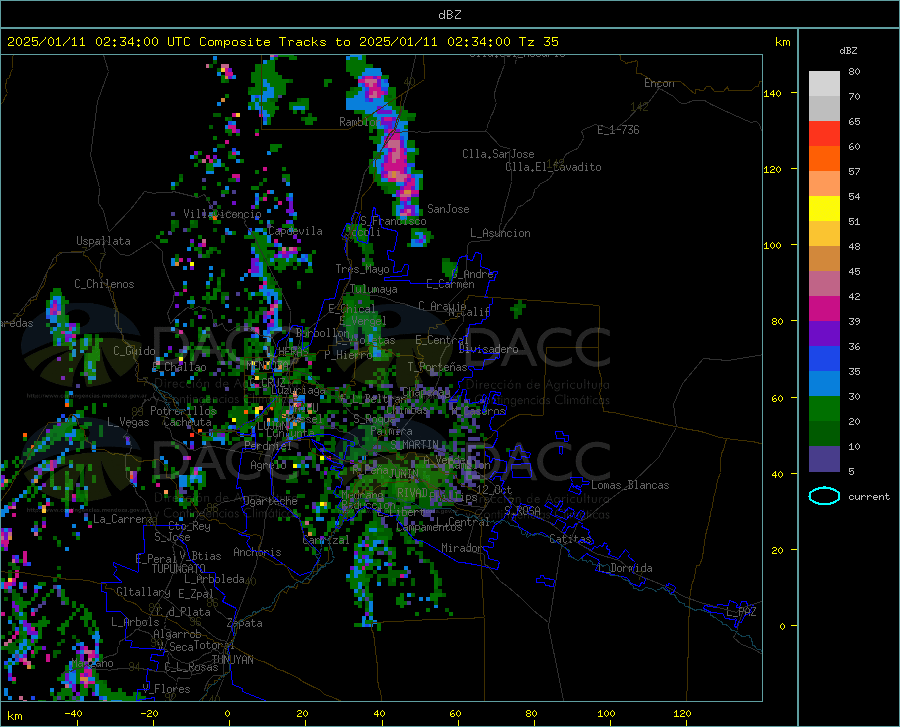This screenshot has height=727, width=900.
Task: Click the yellow 54 dBZ legend swatch
Action: click(824, 208)
